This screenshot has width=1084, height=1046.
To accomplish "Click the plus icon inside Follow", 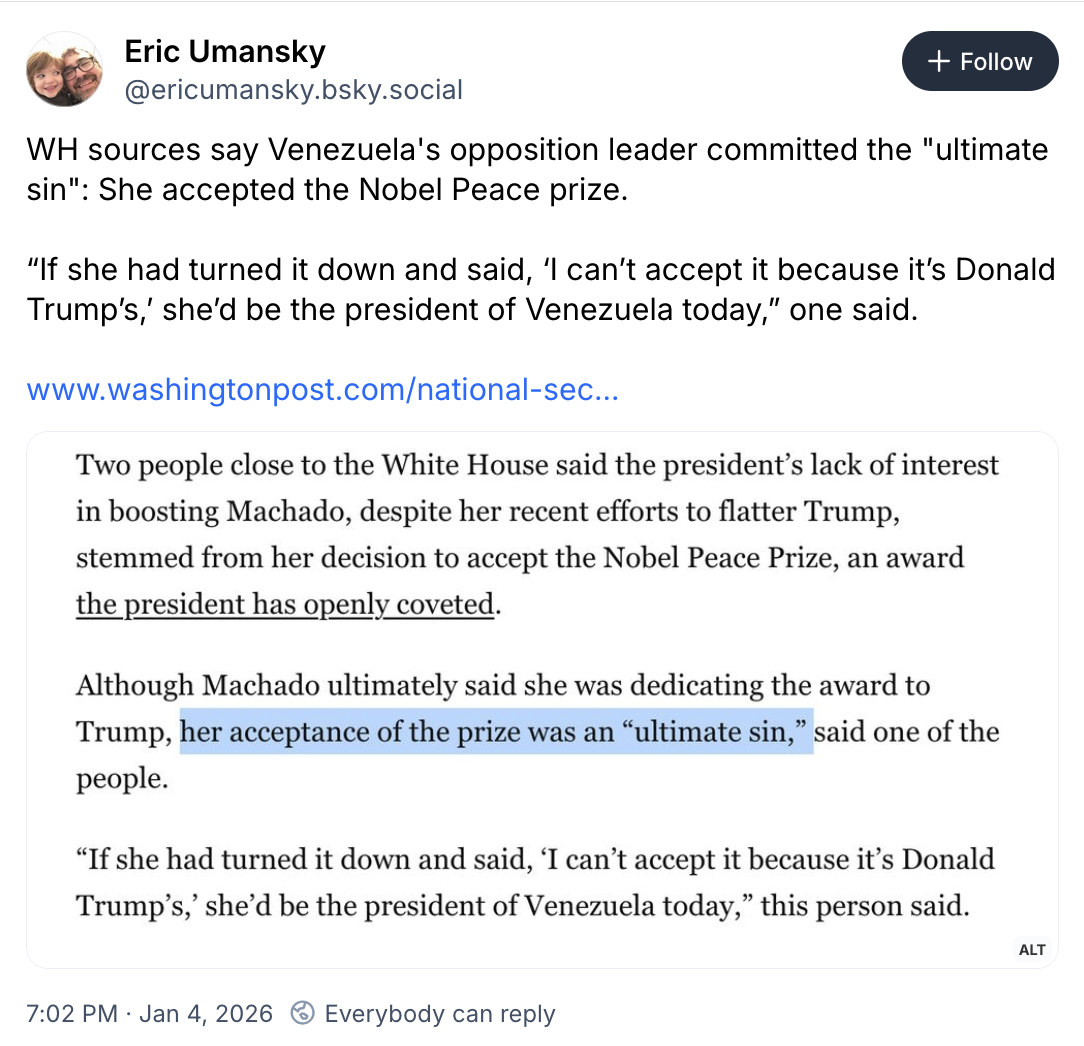I will (938, 61).
